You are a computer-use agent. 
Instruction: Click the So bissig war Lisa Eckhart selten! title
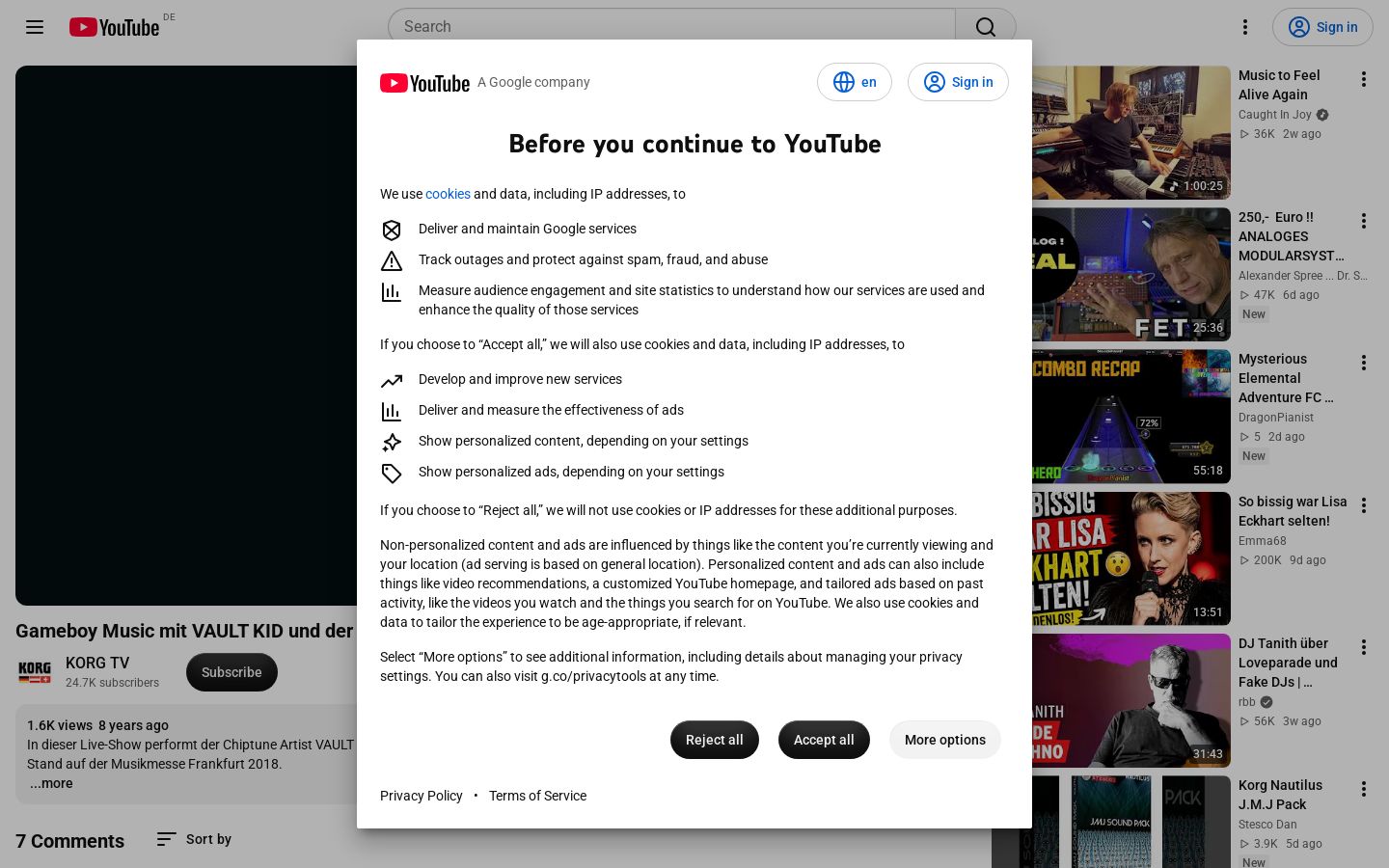point(1293,511)
